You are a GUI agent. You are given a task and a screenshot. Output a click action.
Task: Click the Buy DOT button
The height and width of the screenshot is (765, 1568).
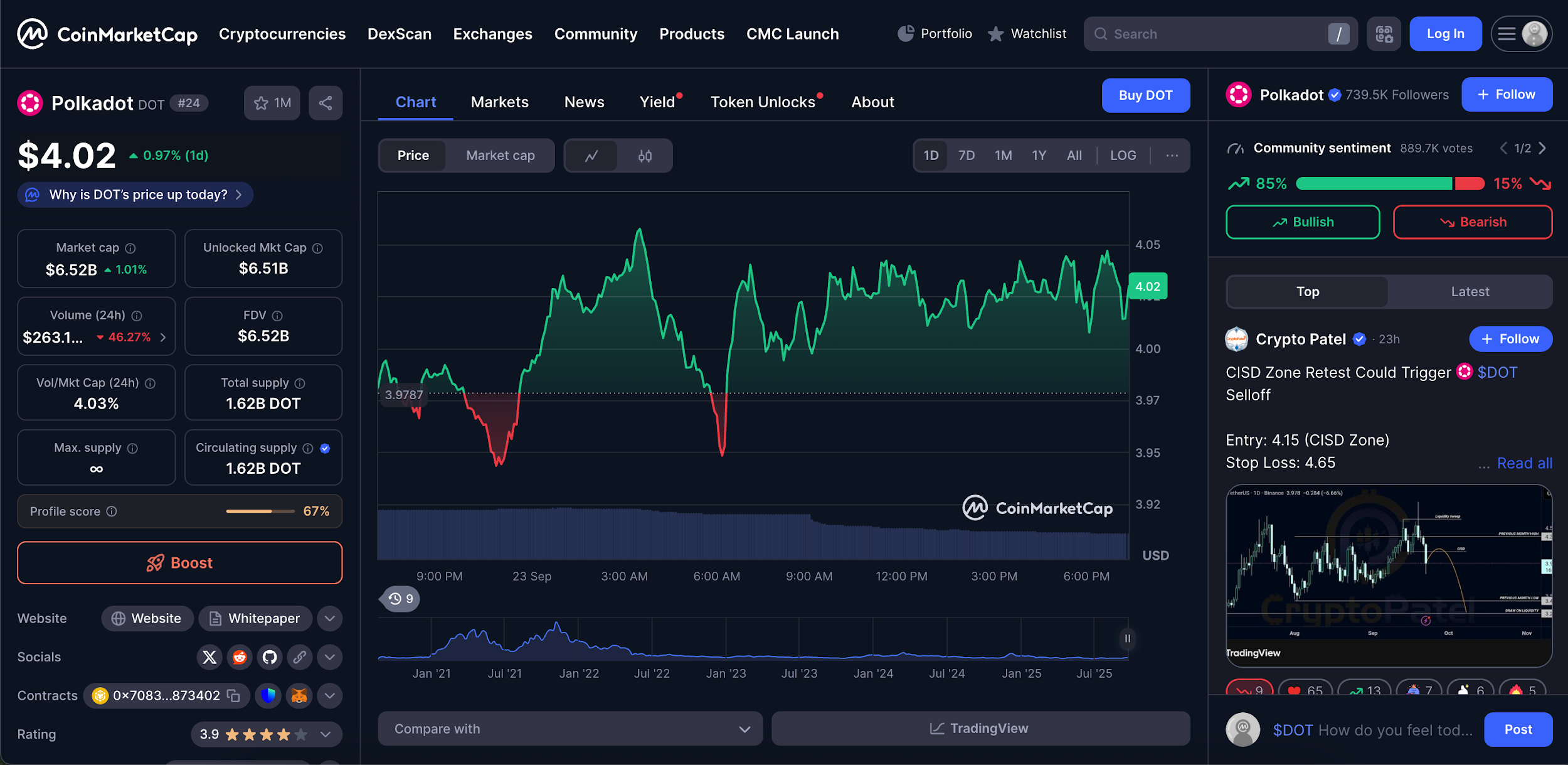coord(1145,95)
